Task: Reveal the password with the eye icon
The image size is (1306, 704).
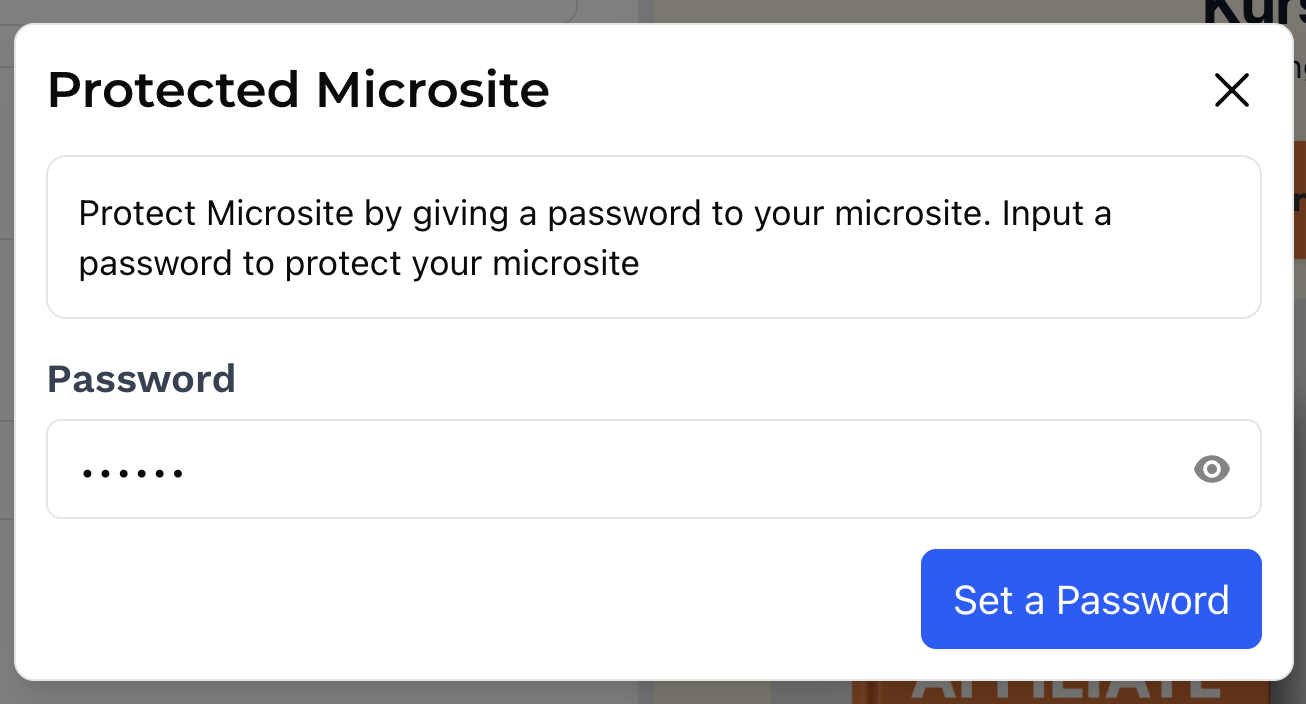Action: 1211,469
